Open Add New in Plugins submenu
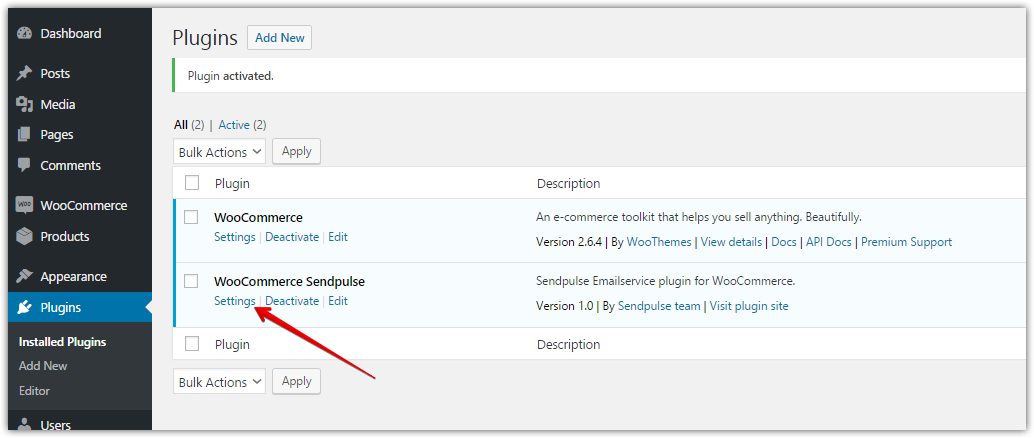The height and width of the screenshot is (438, 1034). point(43,366)
